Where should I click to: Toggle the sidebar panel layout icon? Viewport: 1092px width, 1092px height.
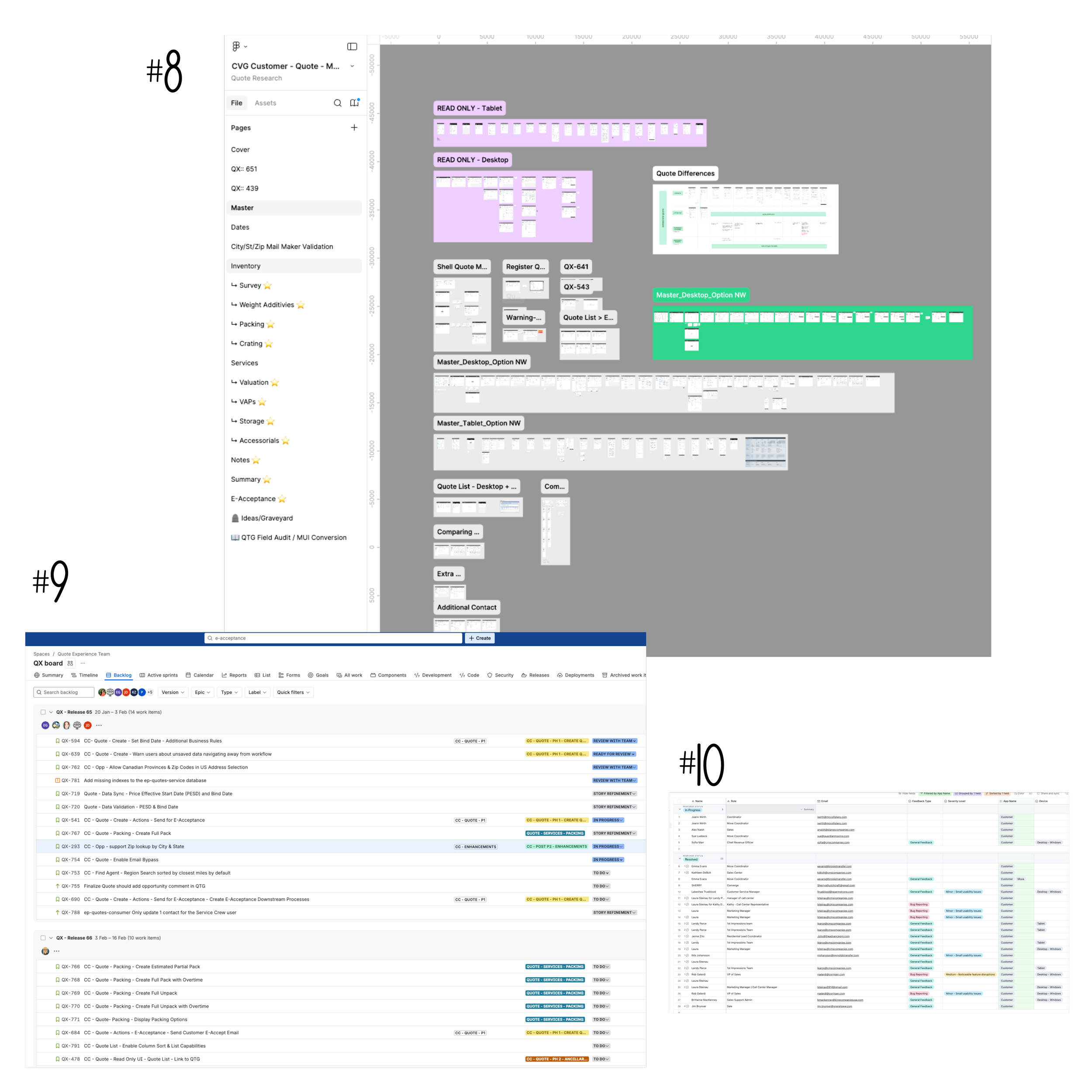(352, 46)
